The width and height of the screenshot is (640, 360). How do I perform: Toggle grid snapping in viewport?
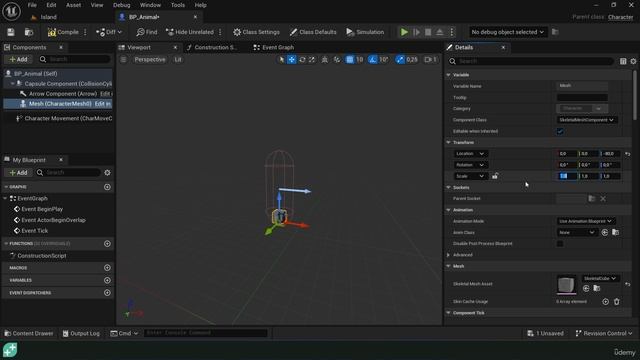click(x=350, y=60)
